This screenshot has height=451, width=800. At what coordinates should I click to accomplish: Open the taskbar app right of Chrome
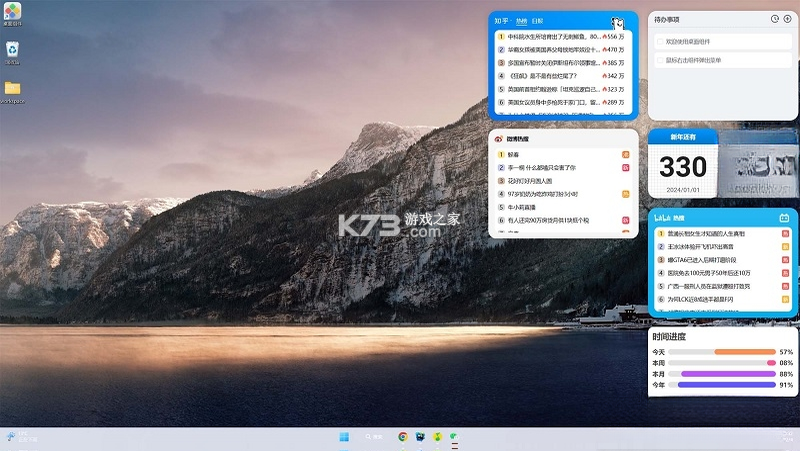click(x=420, y=437)
